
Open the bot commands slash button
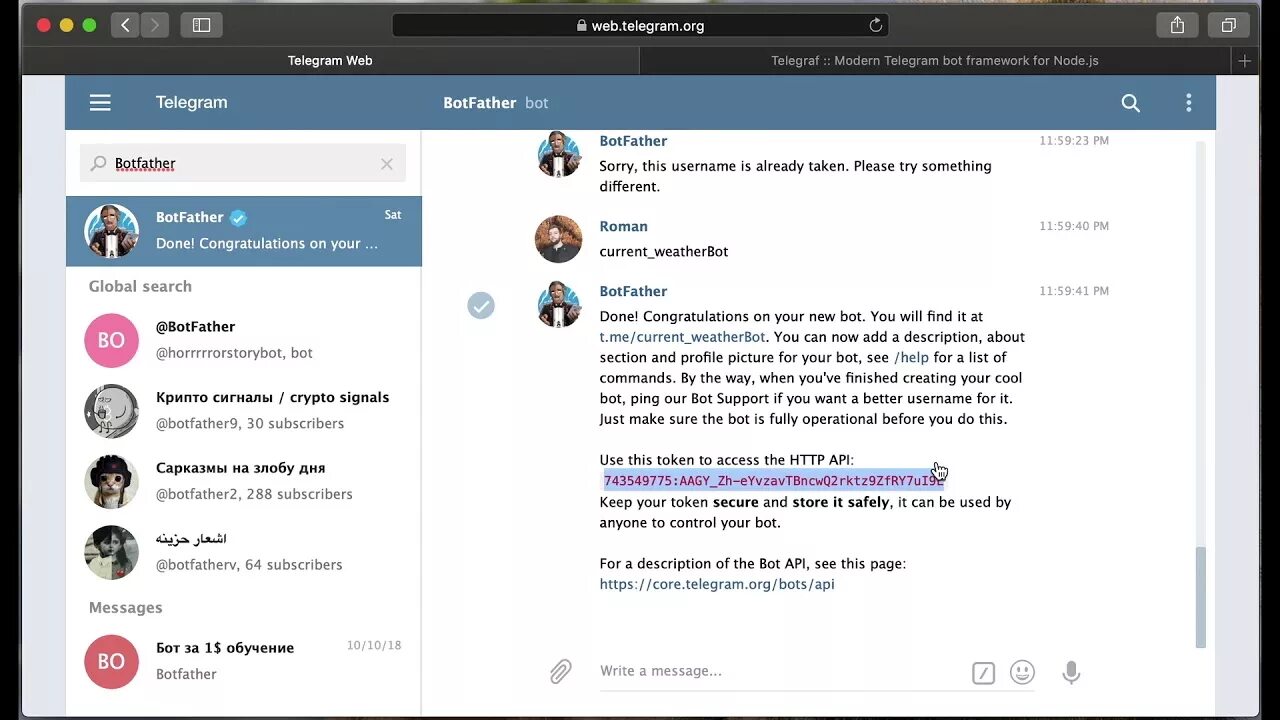pyautogui.click(x=984, y=673)
